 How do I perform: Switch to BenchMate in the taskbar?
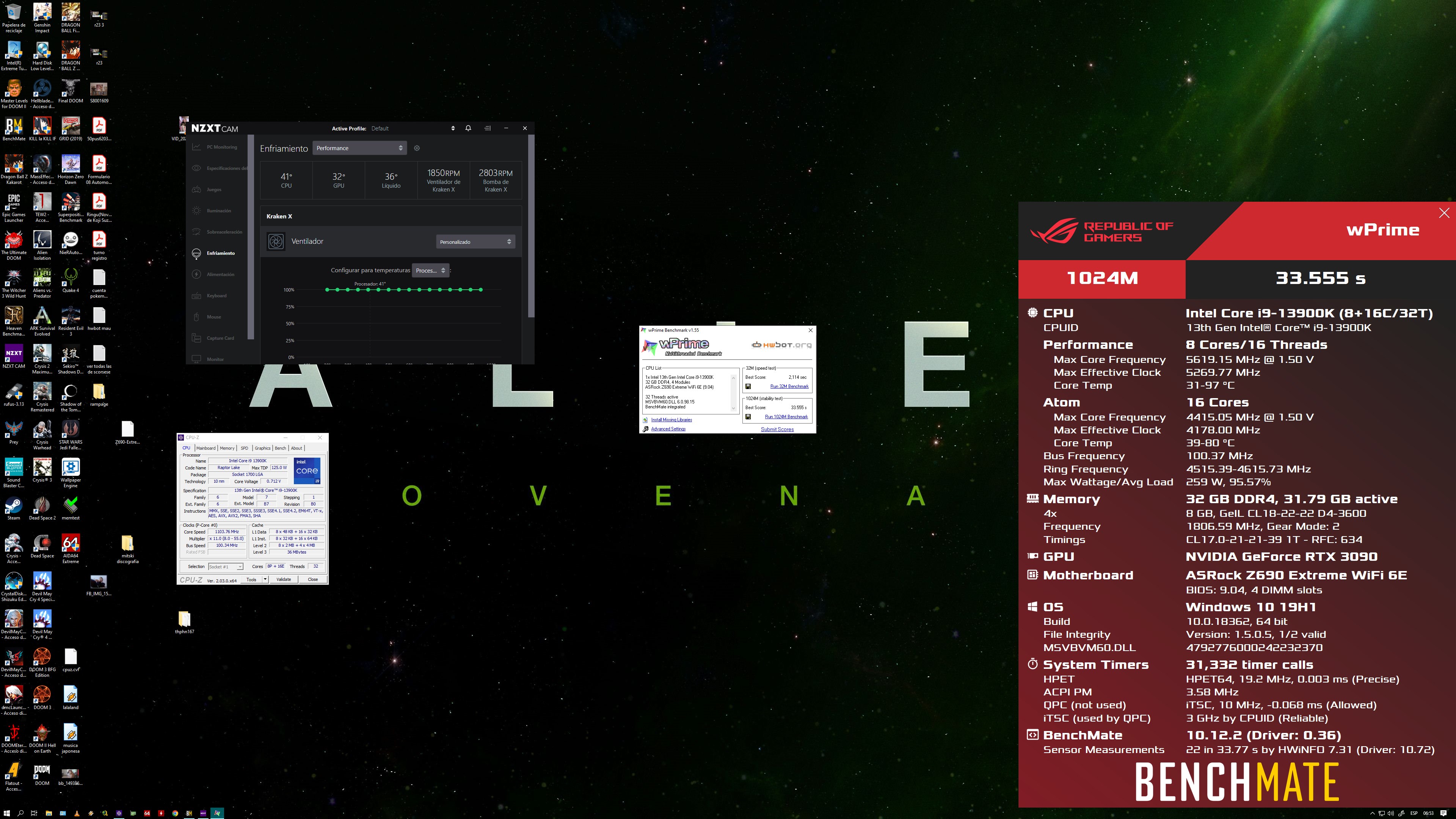(189, 813)
